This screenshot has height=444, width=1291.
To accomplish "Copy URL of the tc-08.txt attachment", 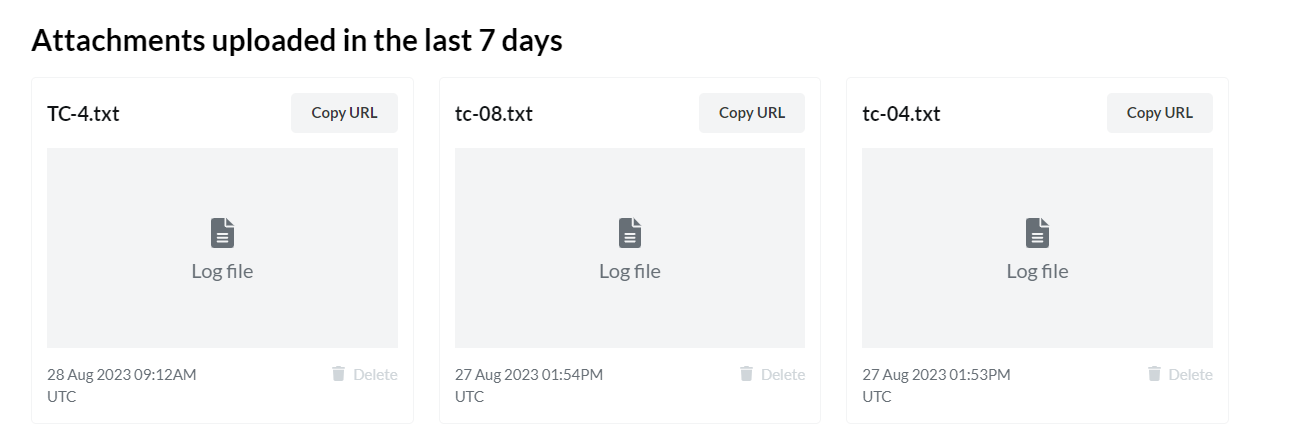I will coord(752,113).
